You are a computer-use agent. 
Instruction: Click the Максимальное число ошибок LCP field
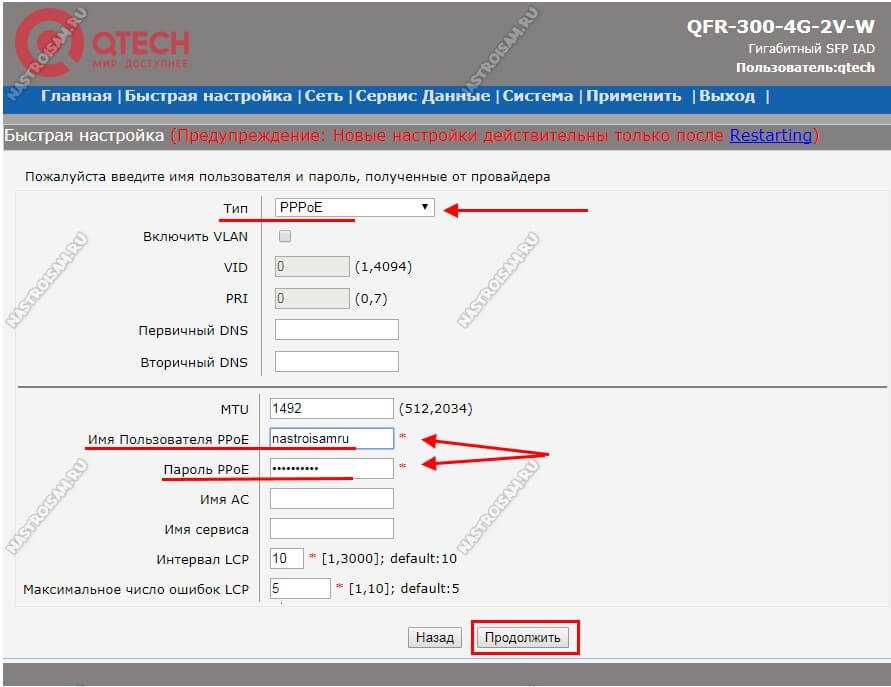[300, 588]
